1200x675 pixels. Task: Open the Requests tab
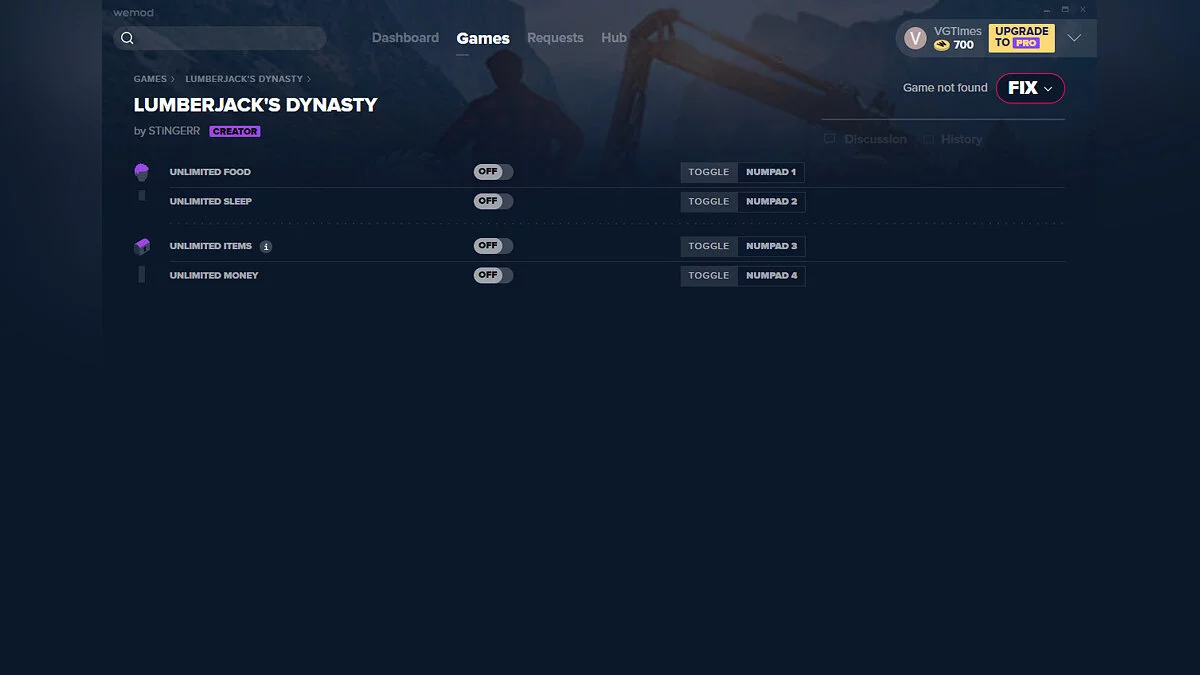(x=555, y=38)
